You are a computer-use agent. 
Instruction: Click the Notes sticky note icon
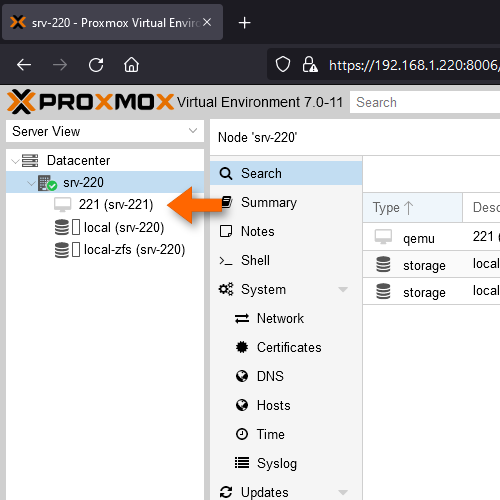226,231
